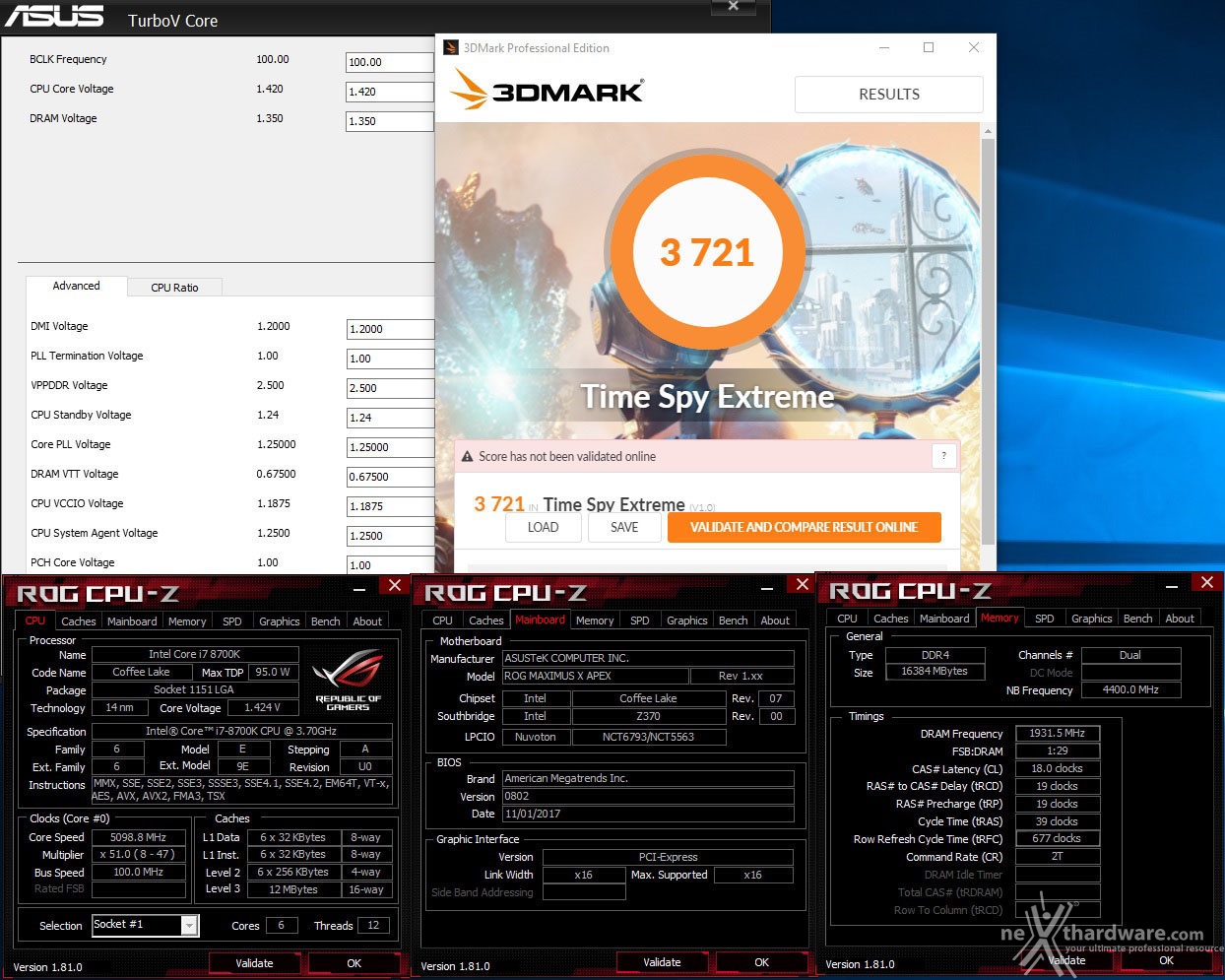Go to the About tab in the CPU-Z Memory window
Viewport: 1225px width, 980px height.
(x=1180, y=619)
